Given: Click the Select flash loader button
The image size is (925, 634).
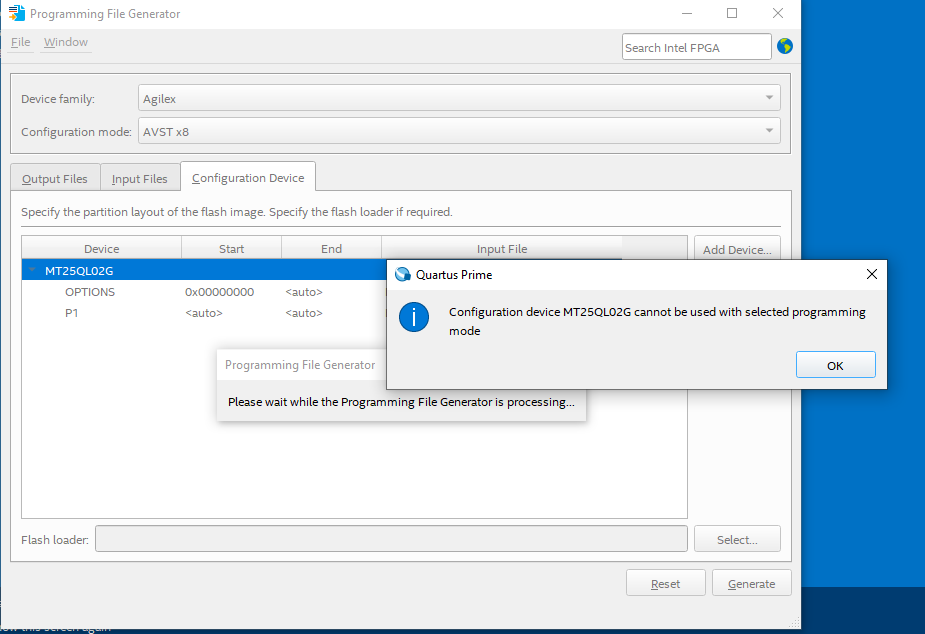Looking at the screenshot, I should click(x=737, y=539).
